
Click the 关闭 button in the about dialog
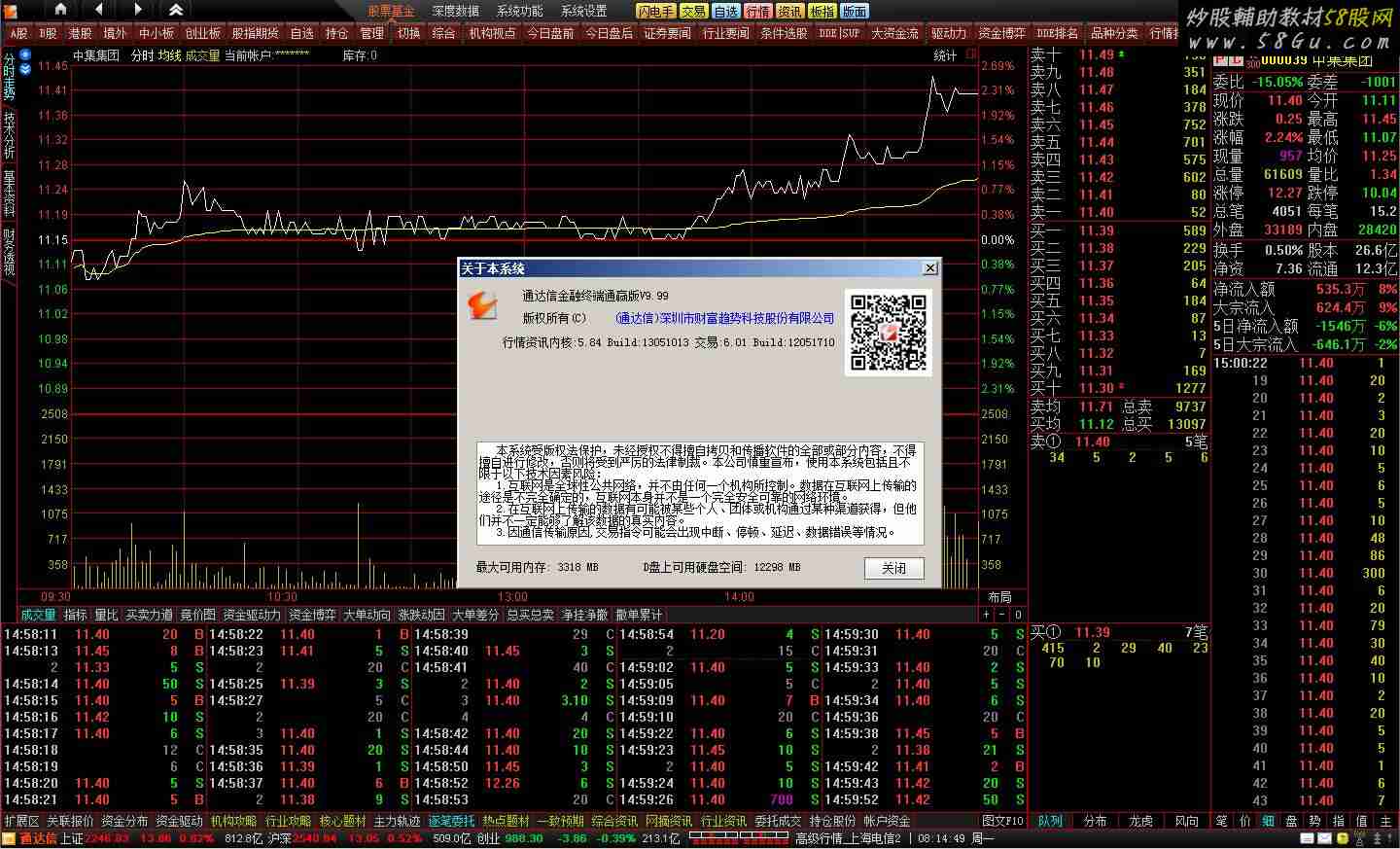click(893, 568)
